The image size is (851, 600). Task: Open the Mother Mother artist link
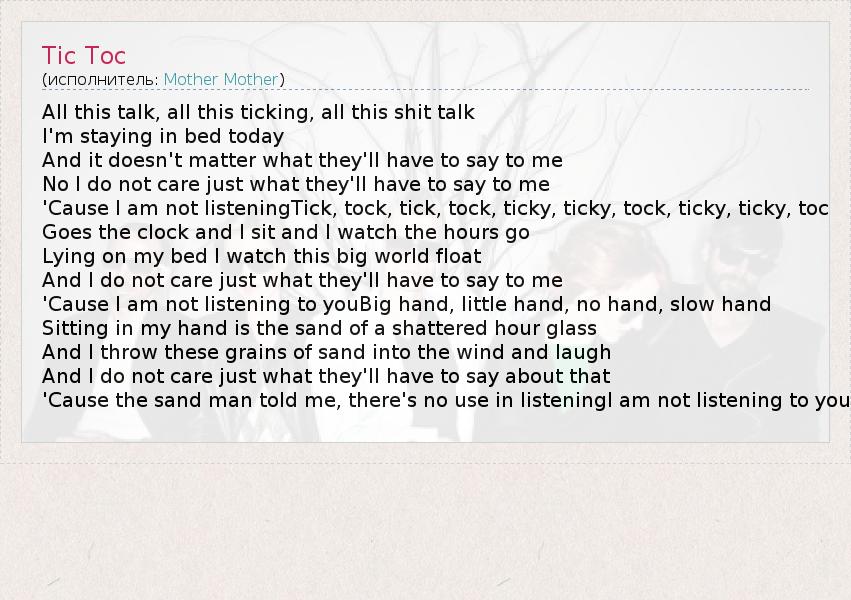pyautogui.click(x=221, y=79)
